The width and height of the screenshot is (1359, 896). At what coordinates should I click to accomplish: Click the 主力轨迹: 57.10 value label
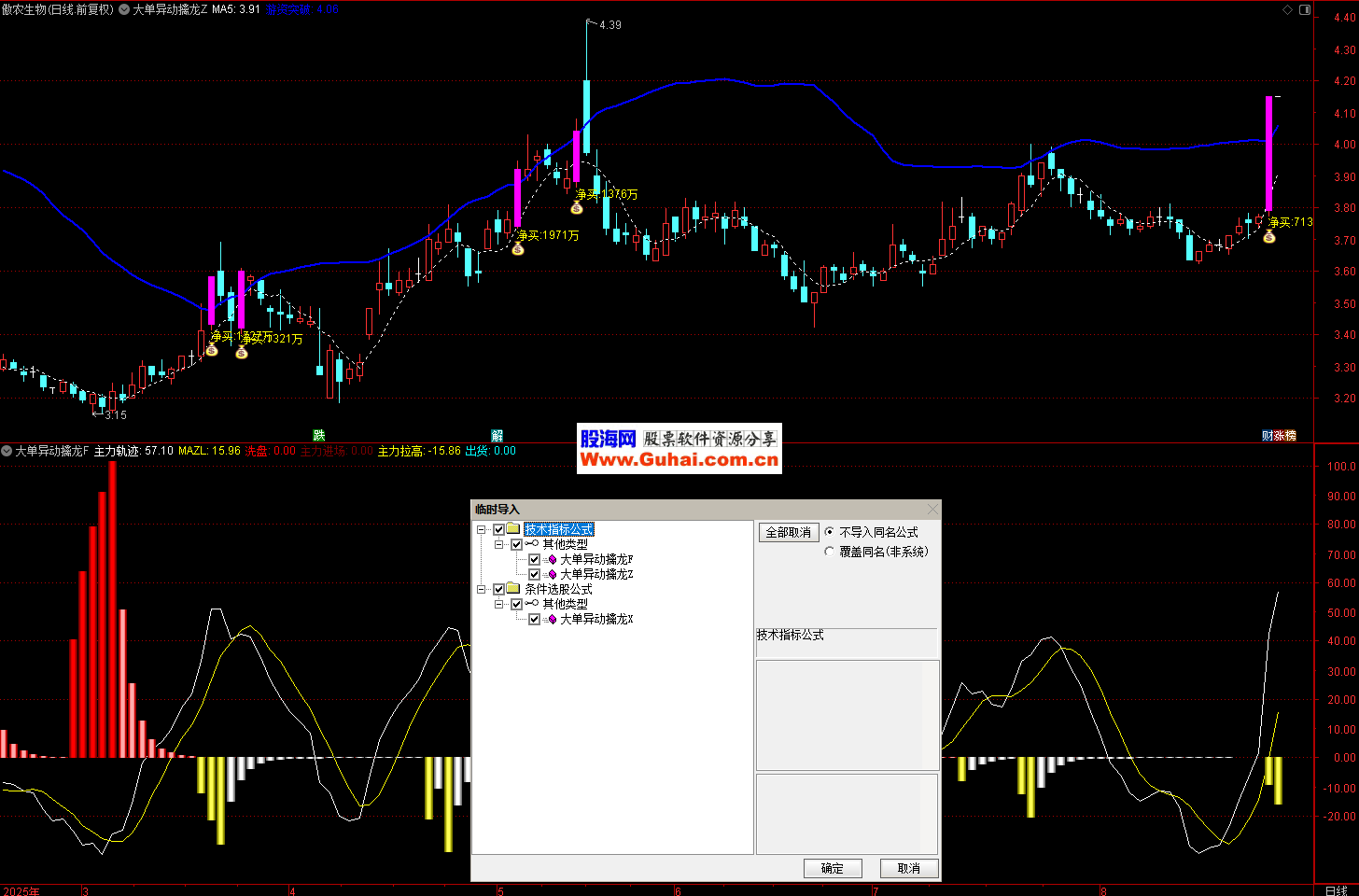(133, 451)
